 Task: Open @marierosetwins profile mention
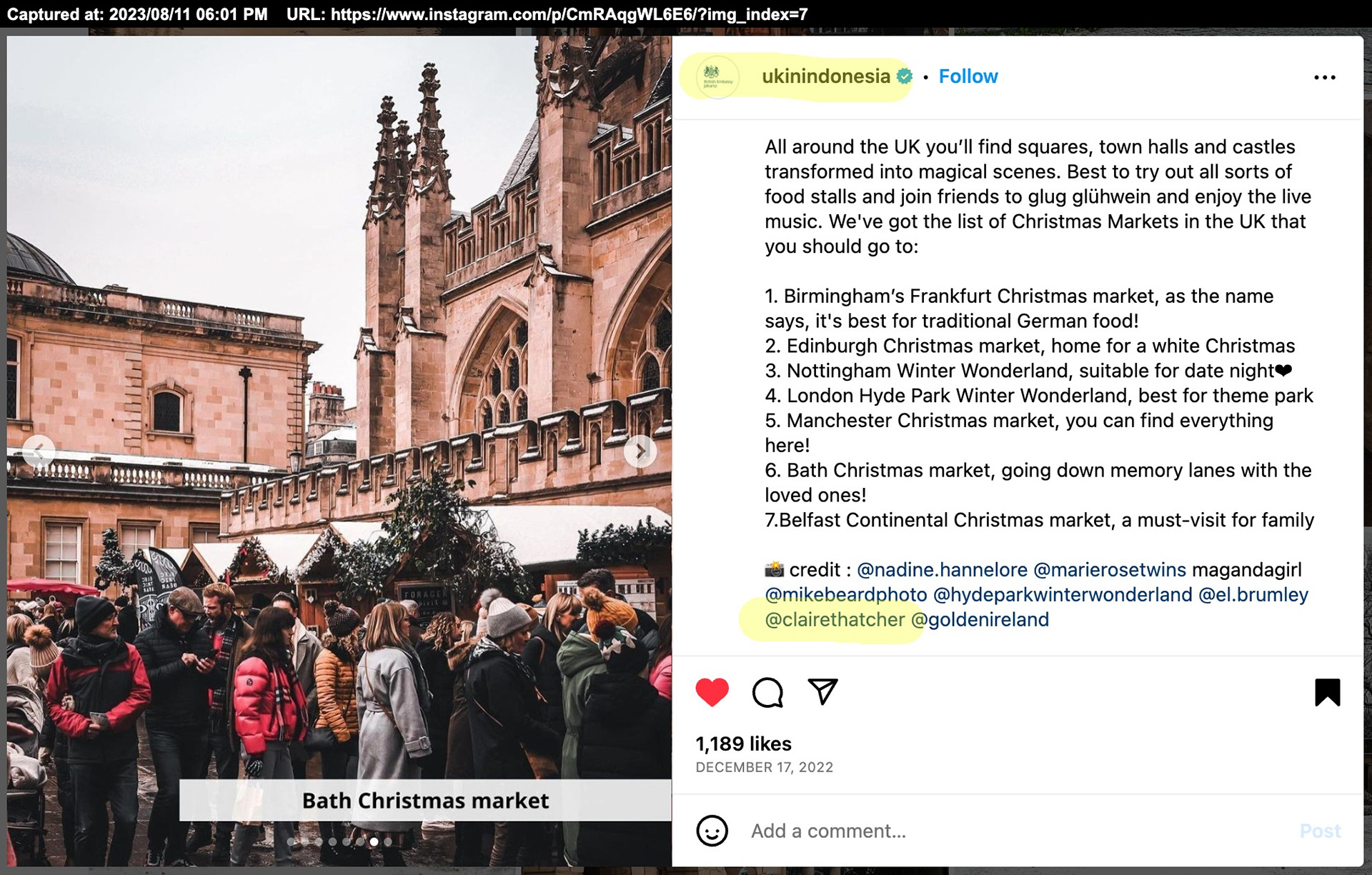pyautogui.click(x=1109, y=570)
